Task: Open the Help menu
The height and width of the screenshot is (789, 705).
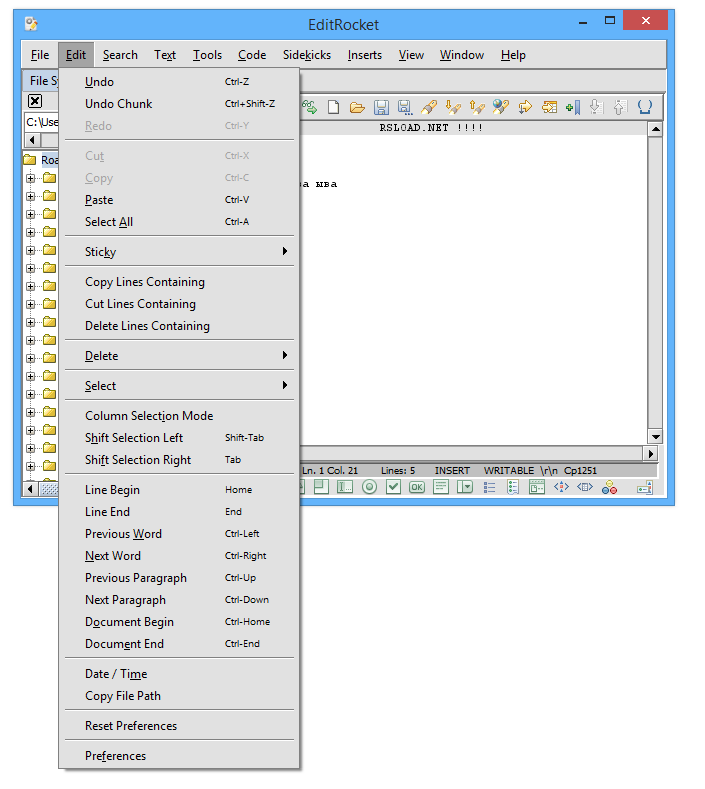Action: pos(513,55)
